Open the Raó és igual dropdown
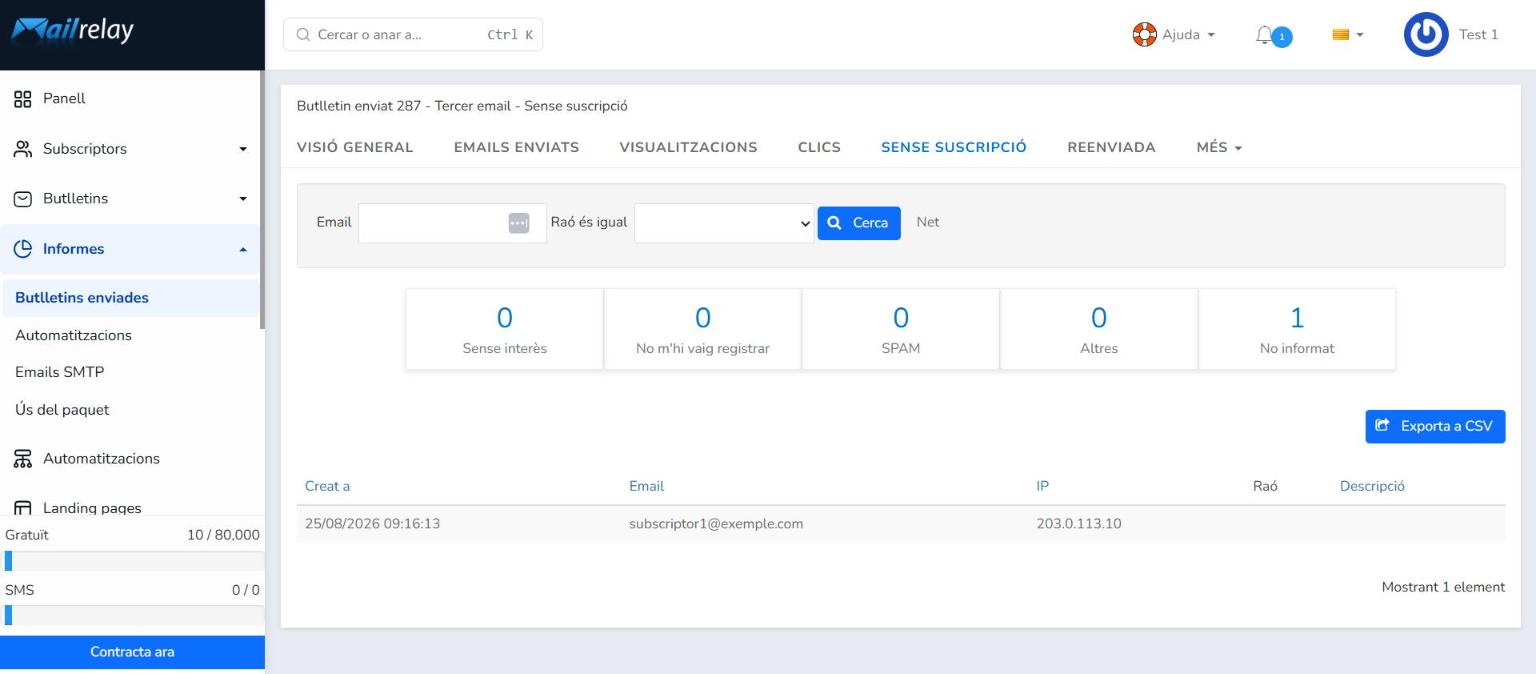The image size is (1536, 674). (724, 223)
